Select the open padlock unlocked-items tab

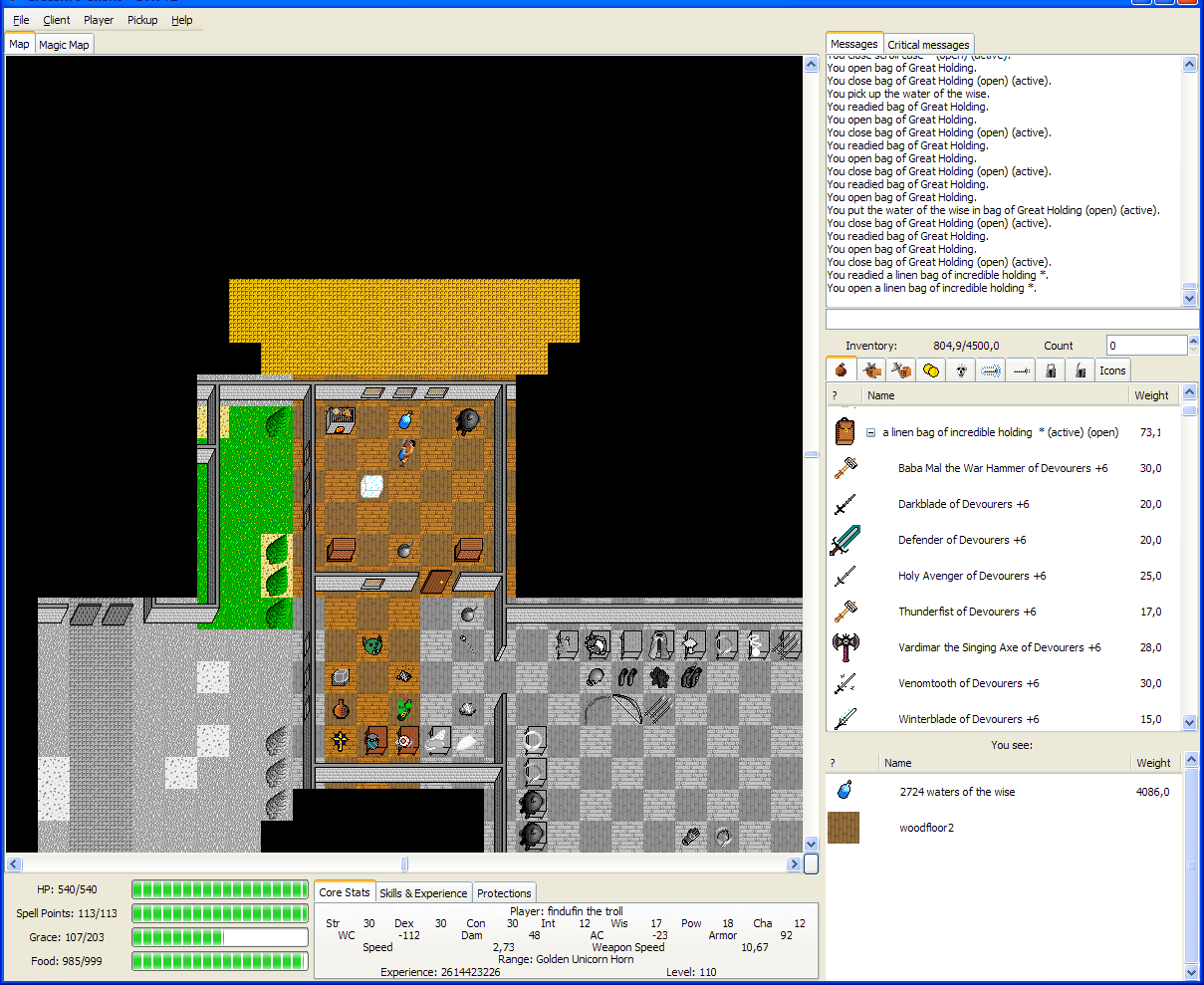(x=1081, y=369)
